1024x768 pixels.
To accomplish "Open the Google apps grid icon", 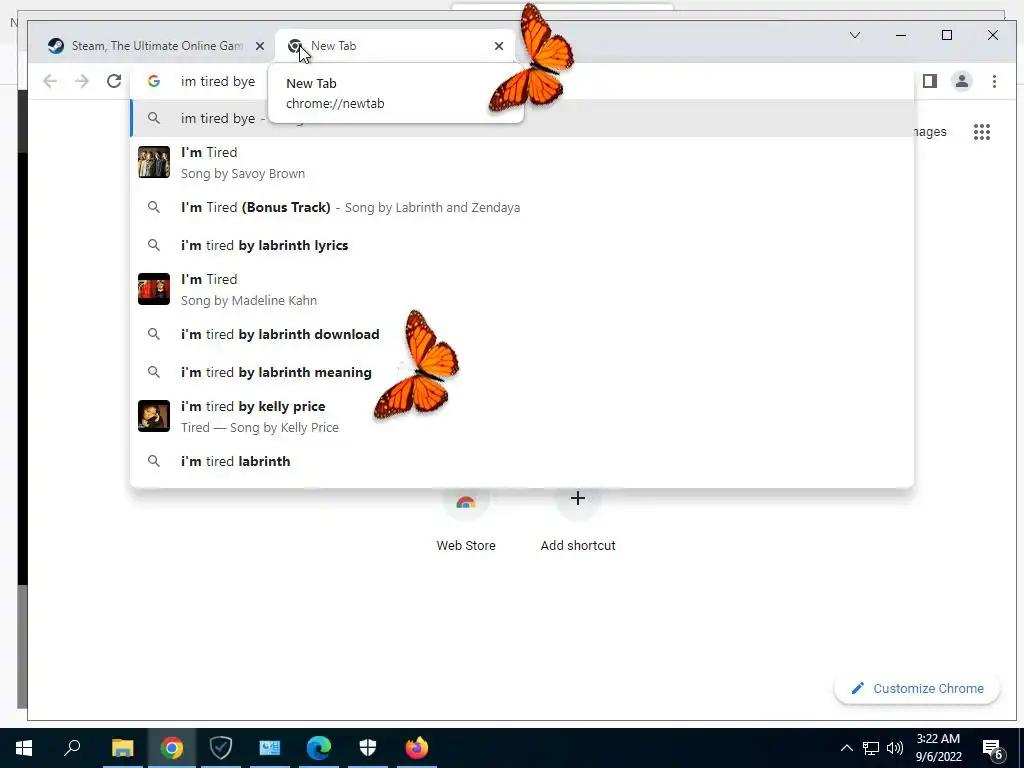I will pyautogui.click(x=982, y=132).
